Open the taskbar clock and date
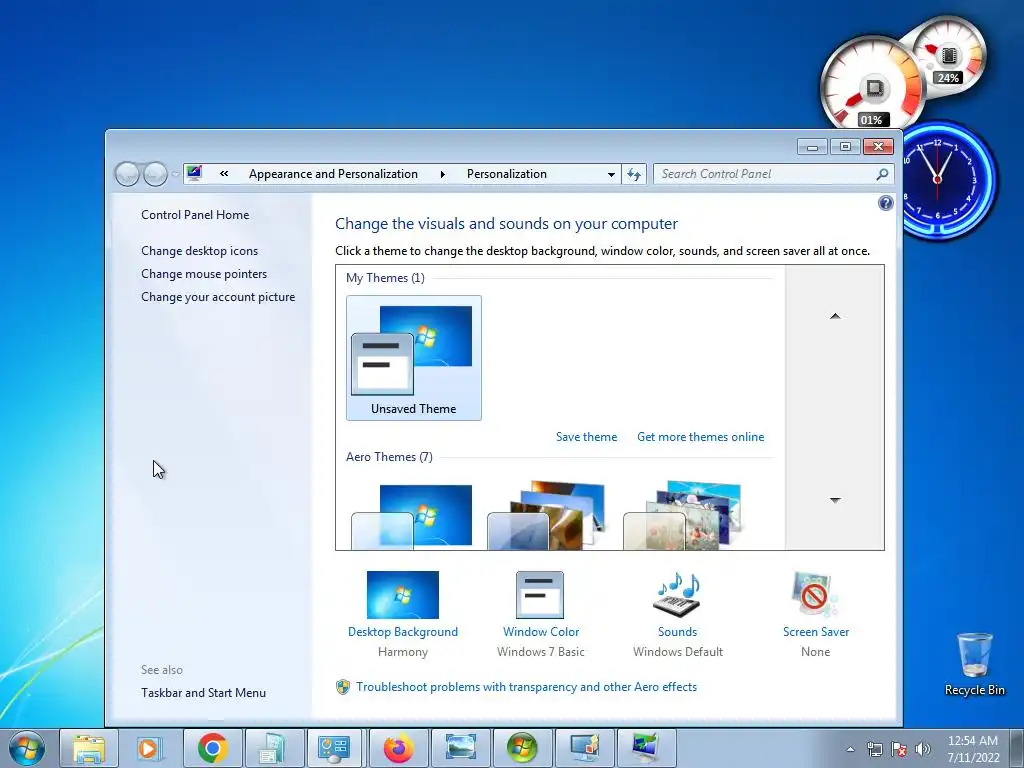 coord(973,749)
